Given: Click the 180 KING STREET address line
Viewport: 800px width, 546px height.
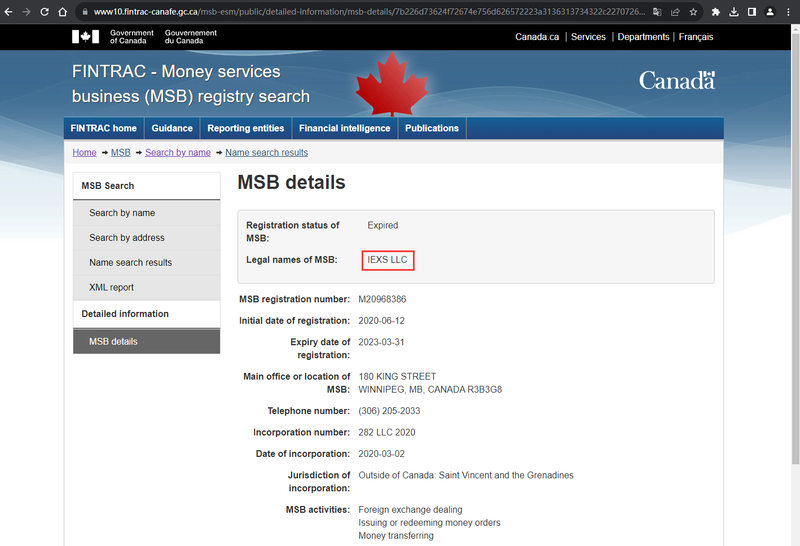Looking at the screenshot, I should coord(397,377).
